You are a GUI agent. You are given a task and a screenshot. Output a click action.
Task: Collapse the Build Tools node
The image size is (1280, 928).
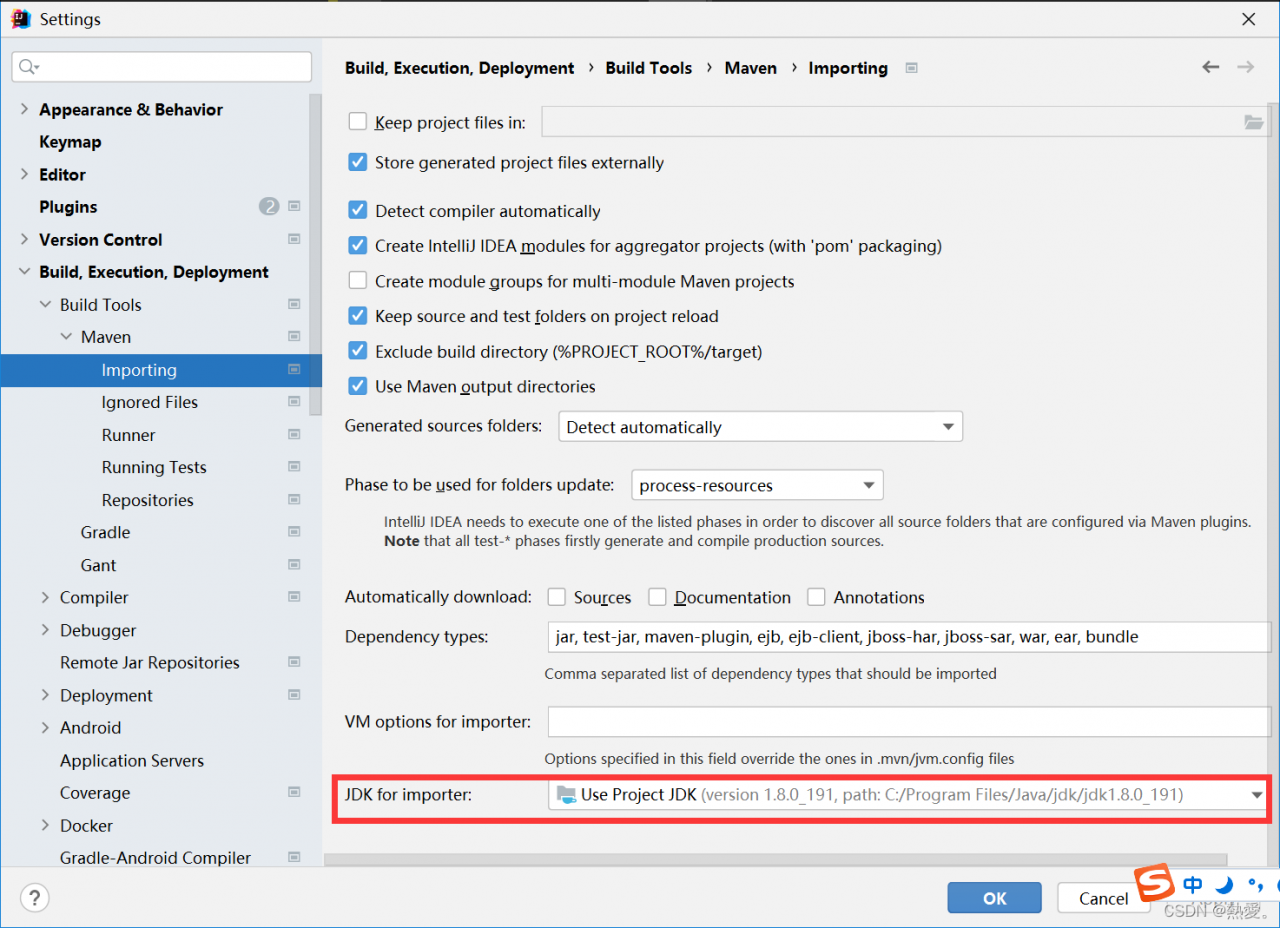click(45, 304)
